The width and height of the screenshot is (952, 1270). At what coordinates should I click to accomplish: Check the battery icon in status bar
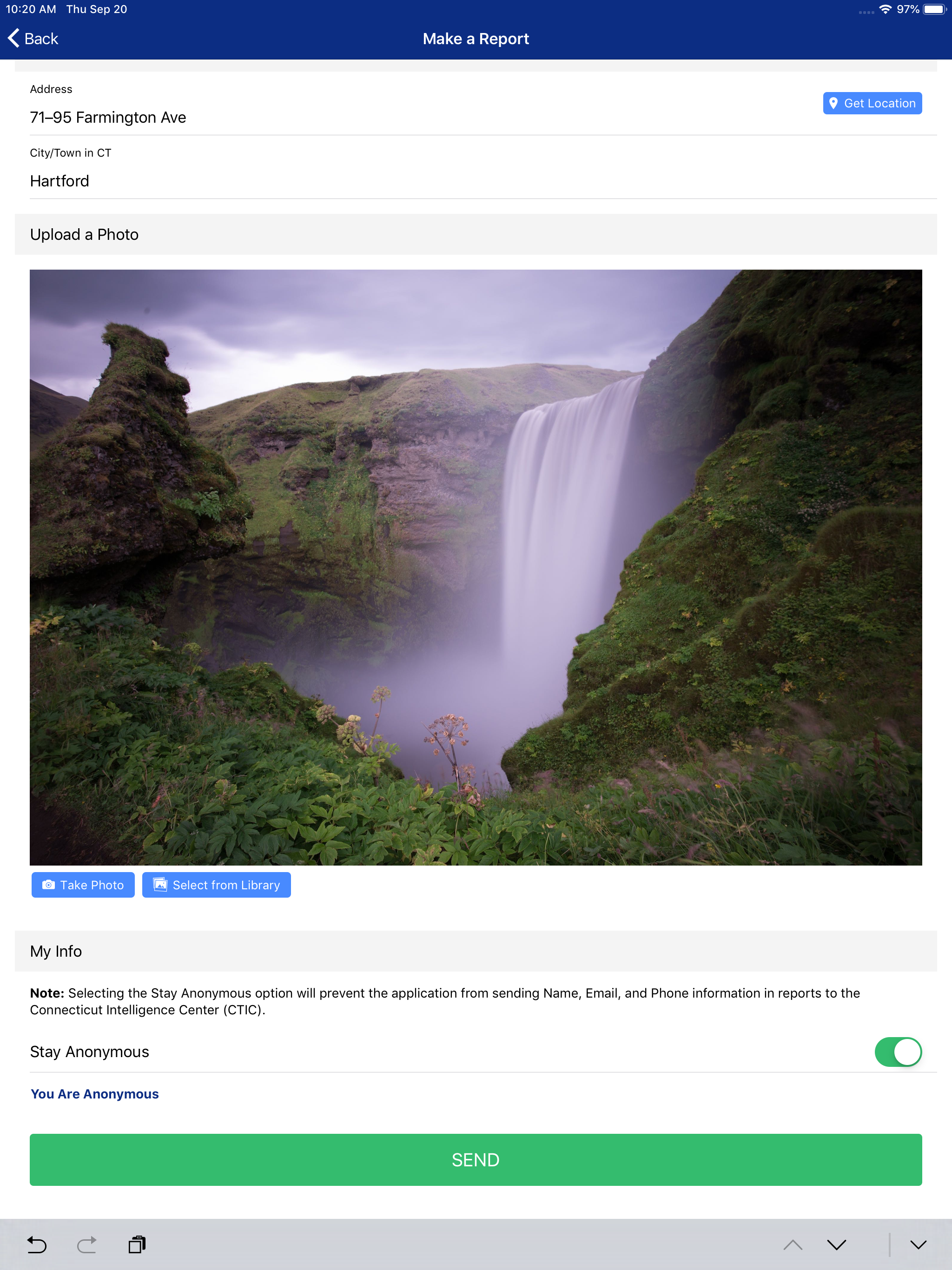tap(935, 9)
